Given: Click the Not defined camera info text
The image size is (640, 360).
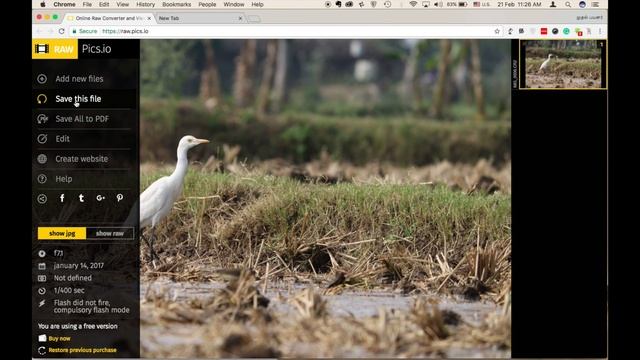Looking at the screenshot, I should pyautogui.click(x=73, y=278).
